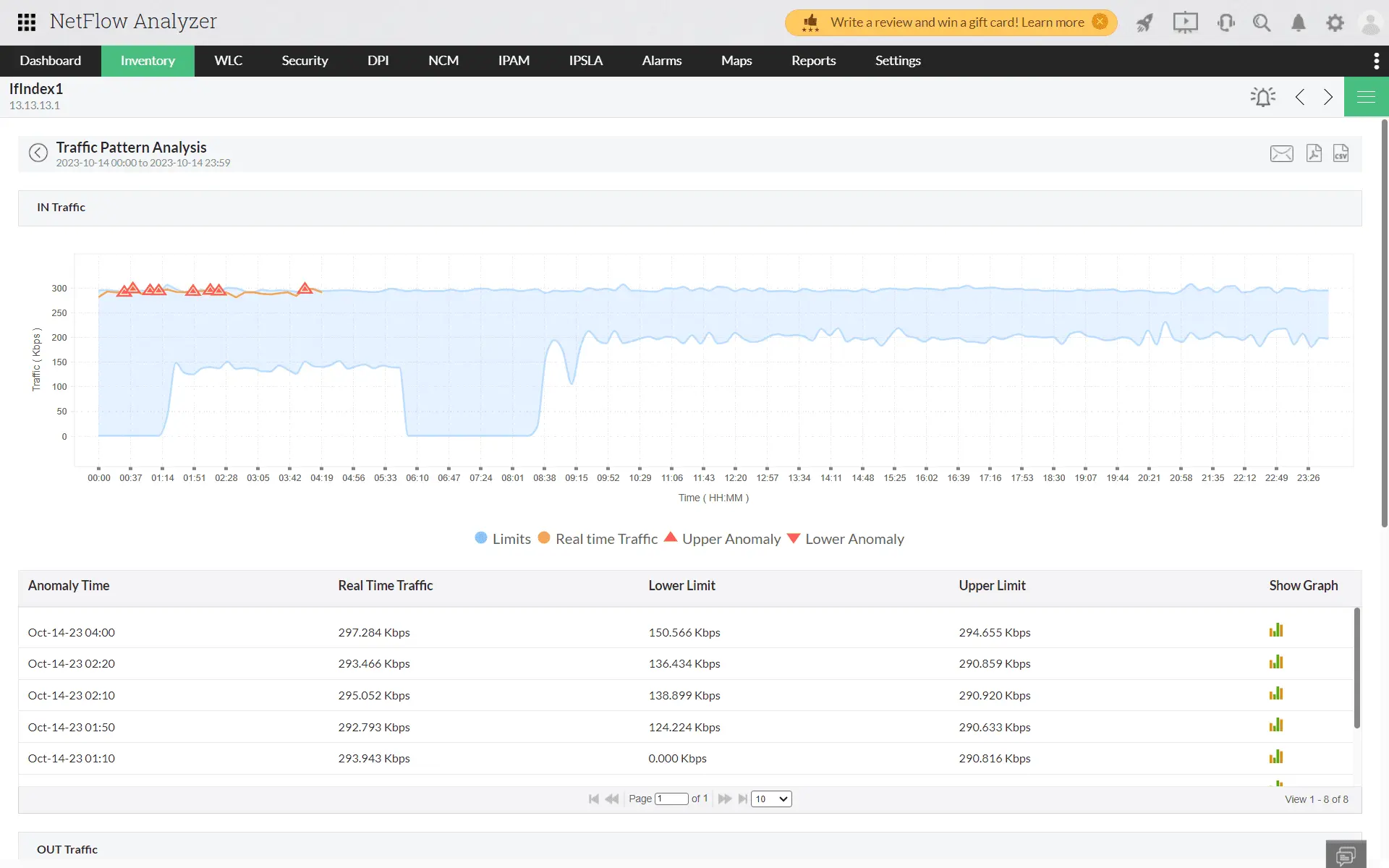The image size is (1389, 868).
Task: Switch to the Dashboard tab
Action: (50, 61)
